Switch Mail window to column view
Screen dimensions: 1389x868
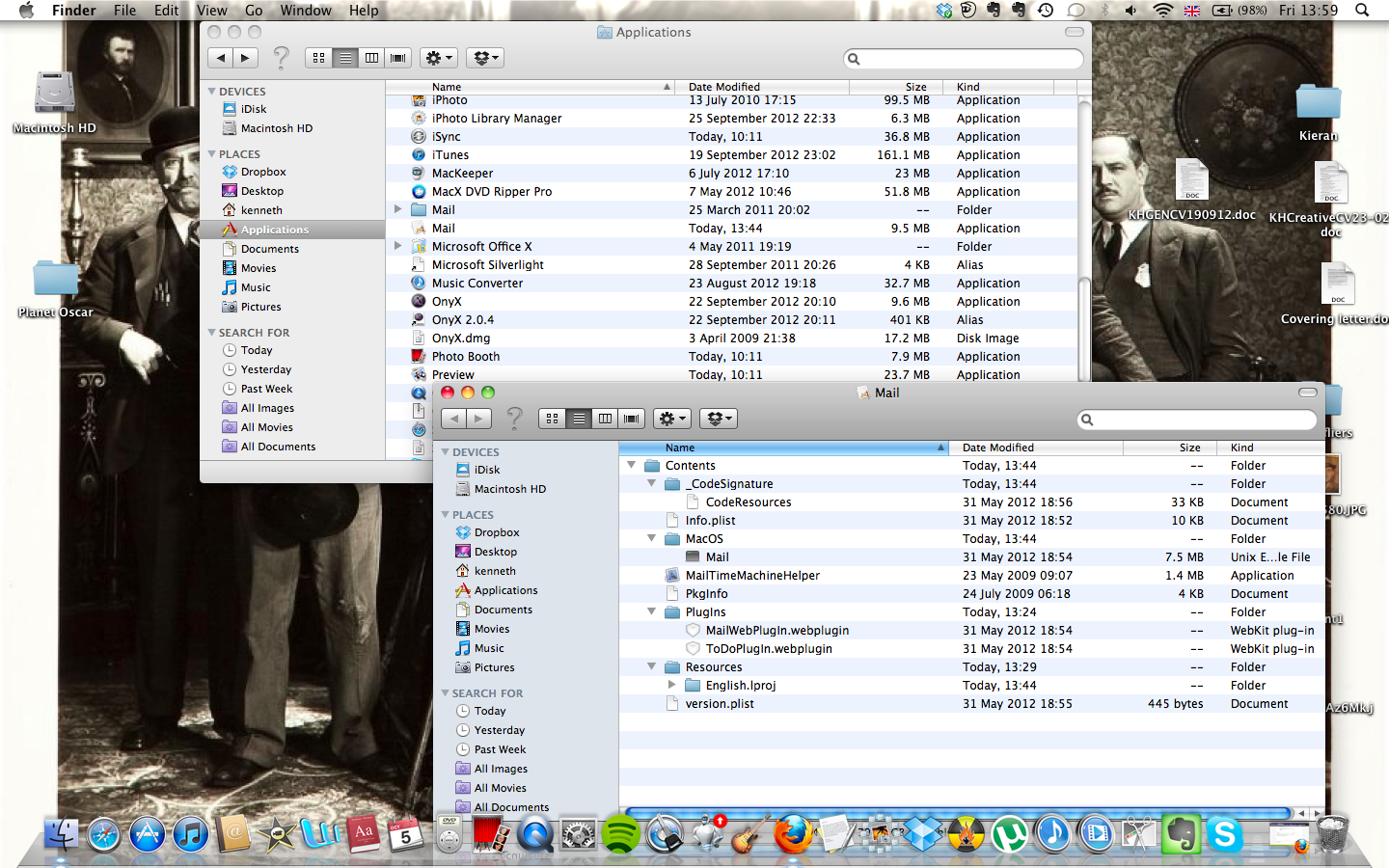pos(605,419)
